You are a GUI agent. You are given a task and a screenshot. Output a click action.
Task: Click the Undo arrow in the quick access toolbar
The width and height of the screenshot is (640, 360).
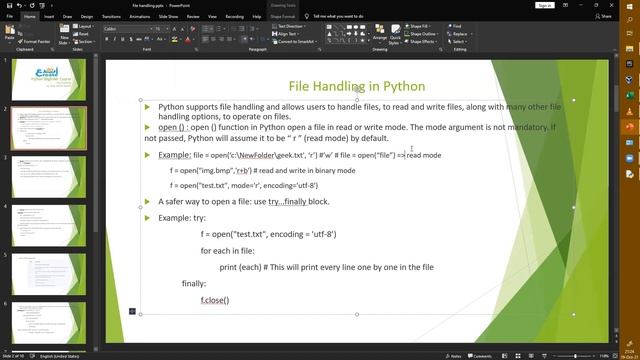pyautogui.click(x=19, y=6)
